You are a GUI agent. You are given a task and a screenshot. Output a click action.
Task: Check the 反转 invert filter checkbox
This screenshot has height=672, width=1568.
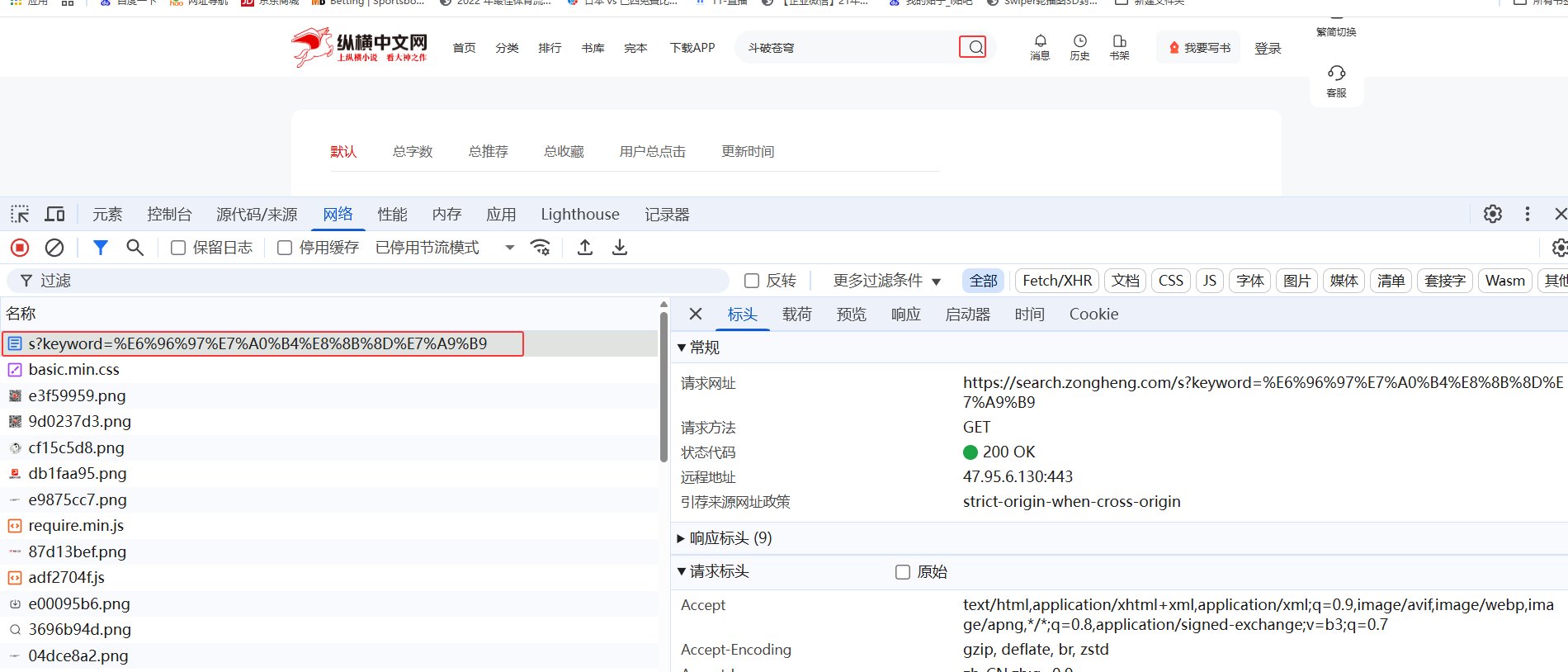pos(752,281)
